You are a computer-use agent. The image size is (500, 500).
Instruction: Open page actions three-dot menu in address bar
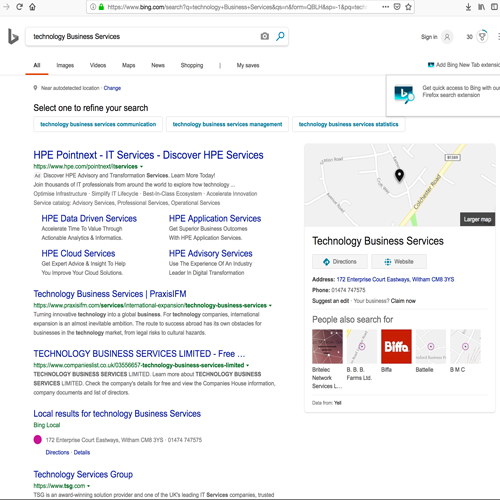coord(385,7)
